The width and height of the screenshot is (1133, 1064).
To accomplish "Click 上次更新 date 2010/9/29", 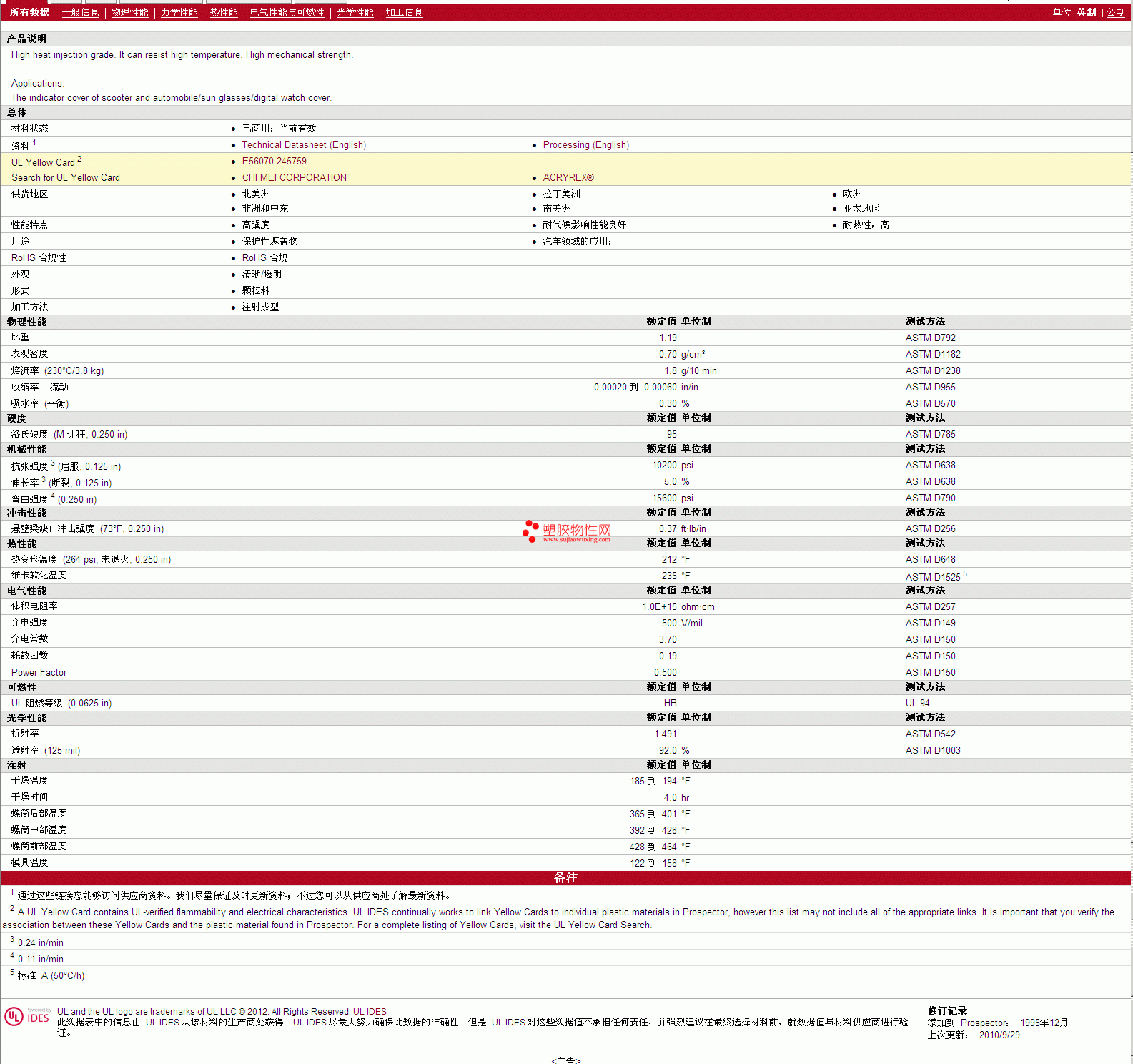I will [x=999, y=1035].
